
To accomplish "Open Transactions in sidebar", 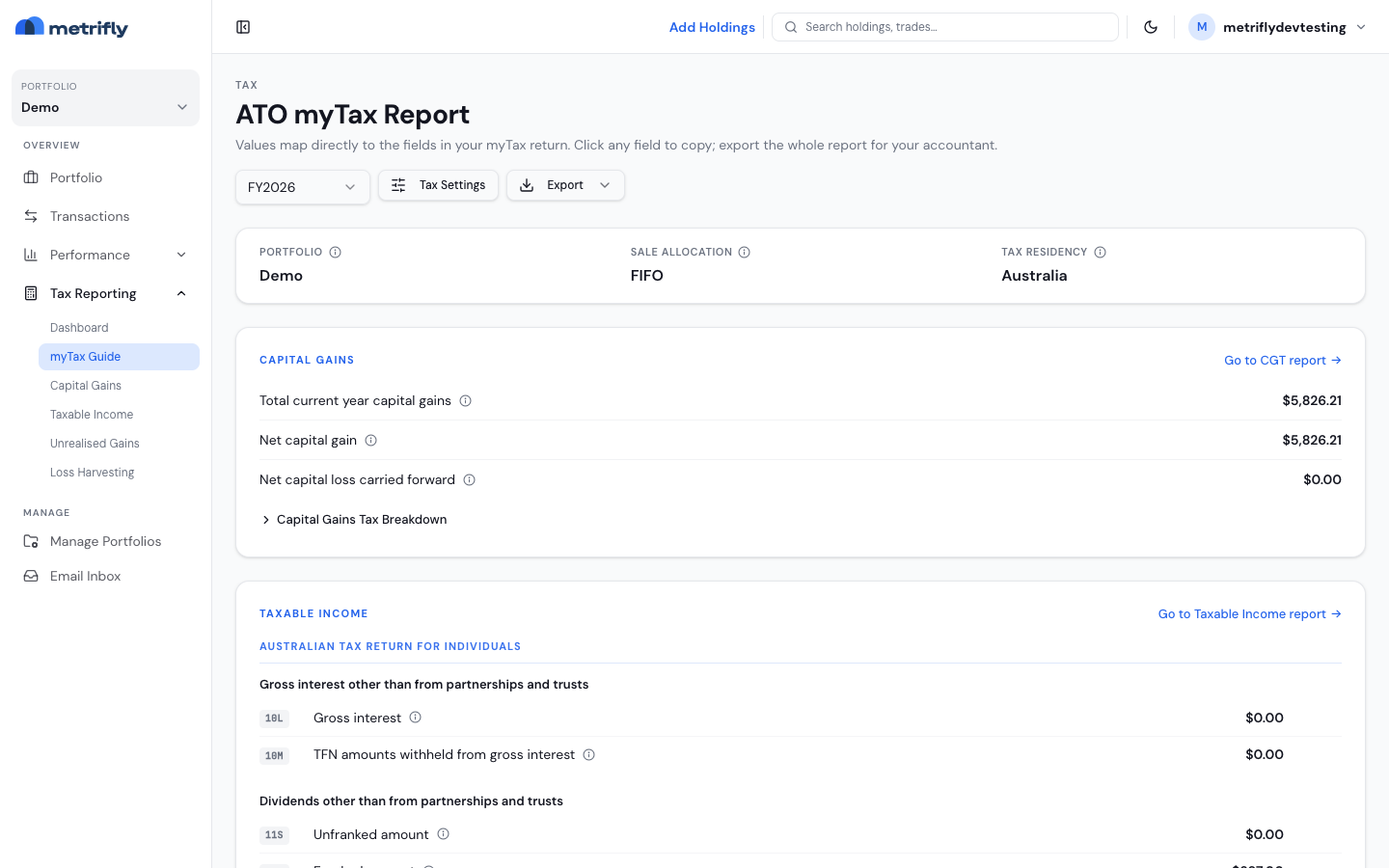I will pos(105,216).
